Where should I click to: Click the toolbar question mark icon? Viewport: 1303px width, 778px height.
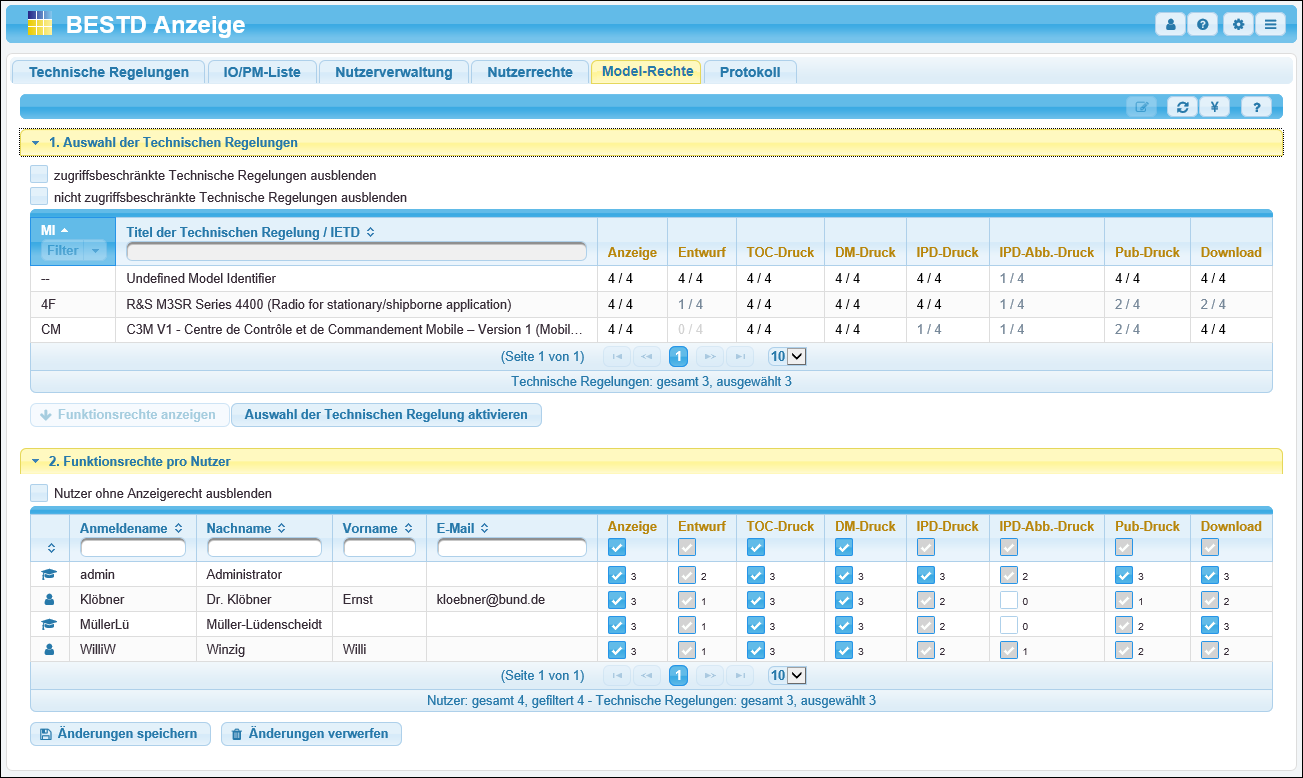[1256, 107]
